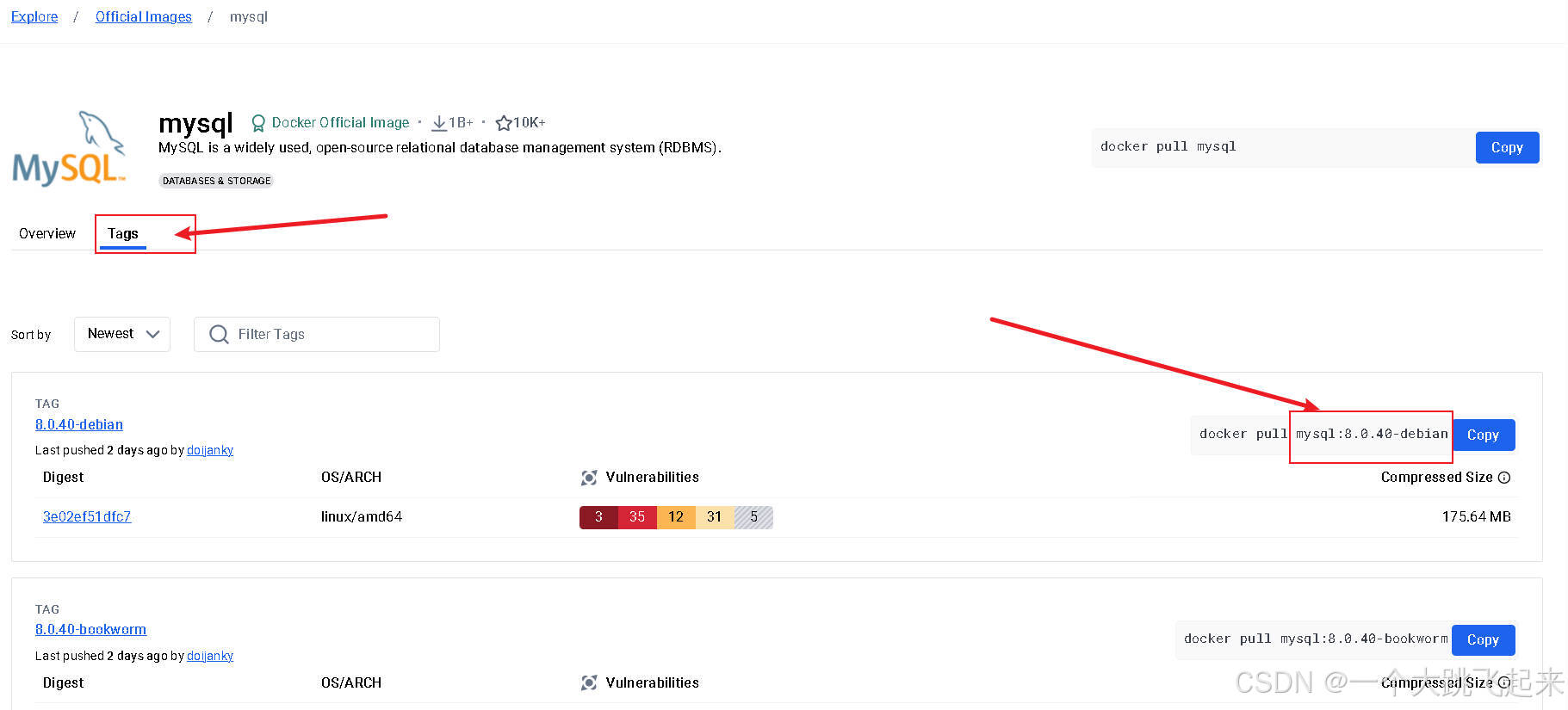1568x710 pixels.
Task: Click Vulnerabilities scan icon in 8.0.40-bookworm card
Action: pos(589,682)
